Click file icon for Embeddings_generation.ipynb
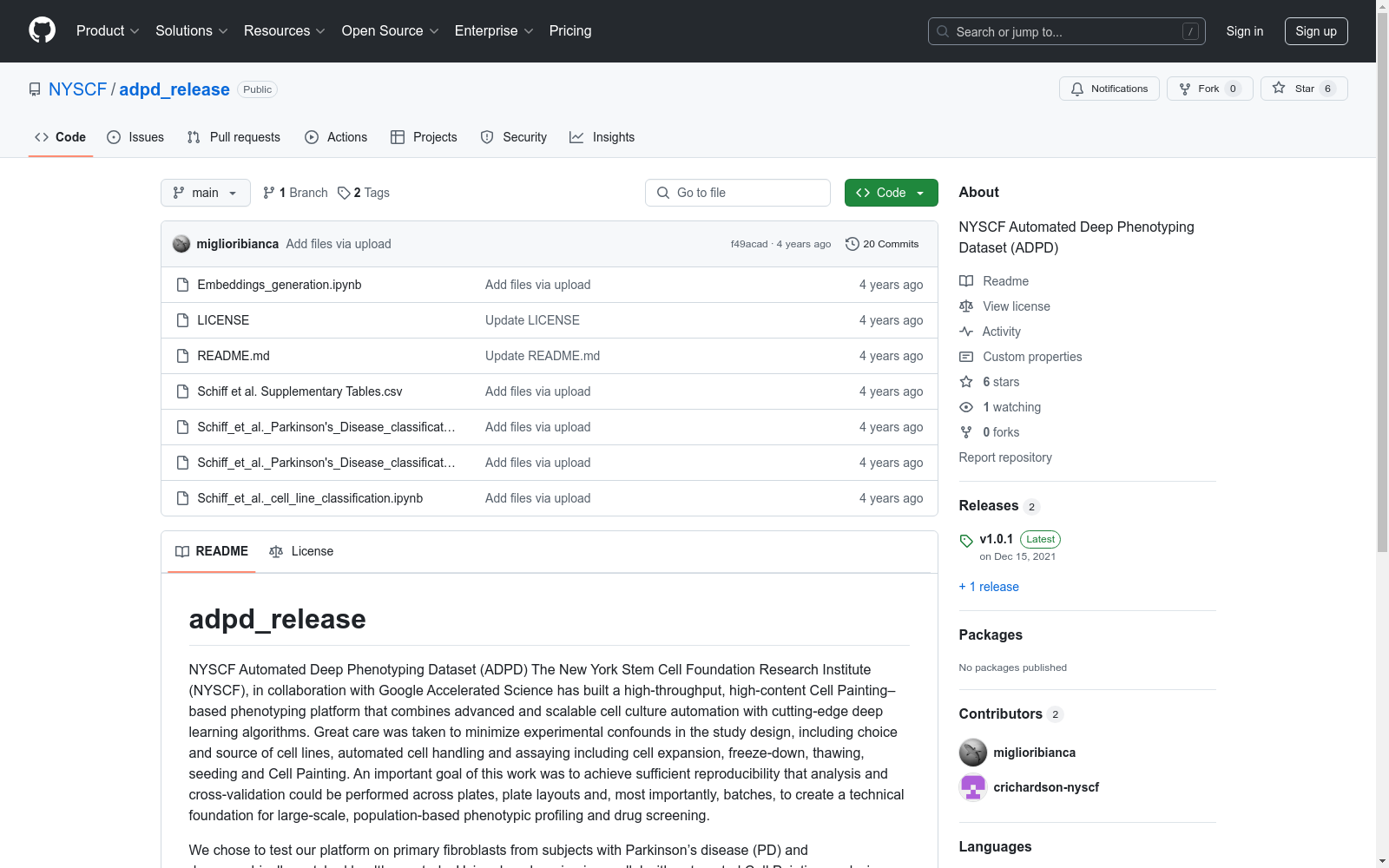The height and width of the screenshot is (868, 1389). 182,285
